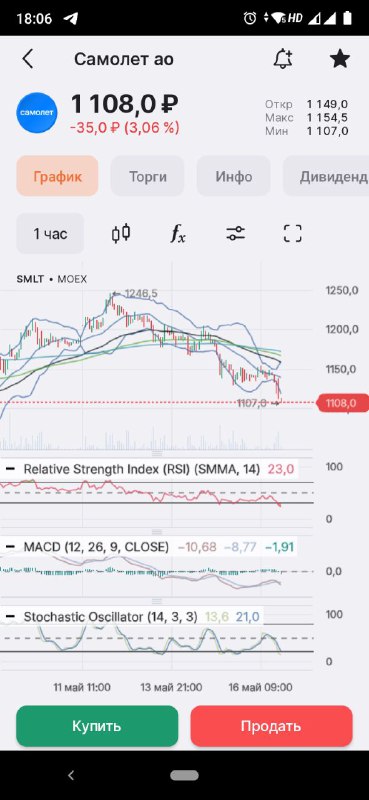
Task: Open chart settings sliders icon
Action: (x=236, y=234)
